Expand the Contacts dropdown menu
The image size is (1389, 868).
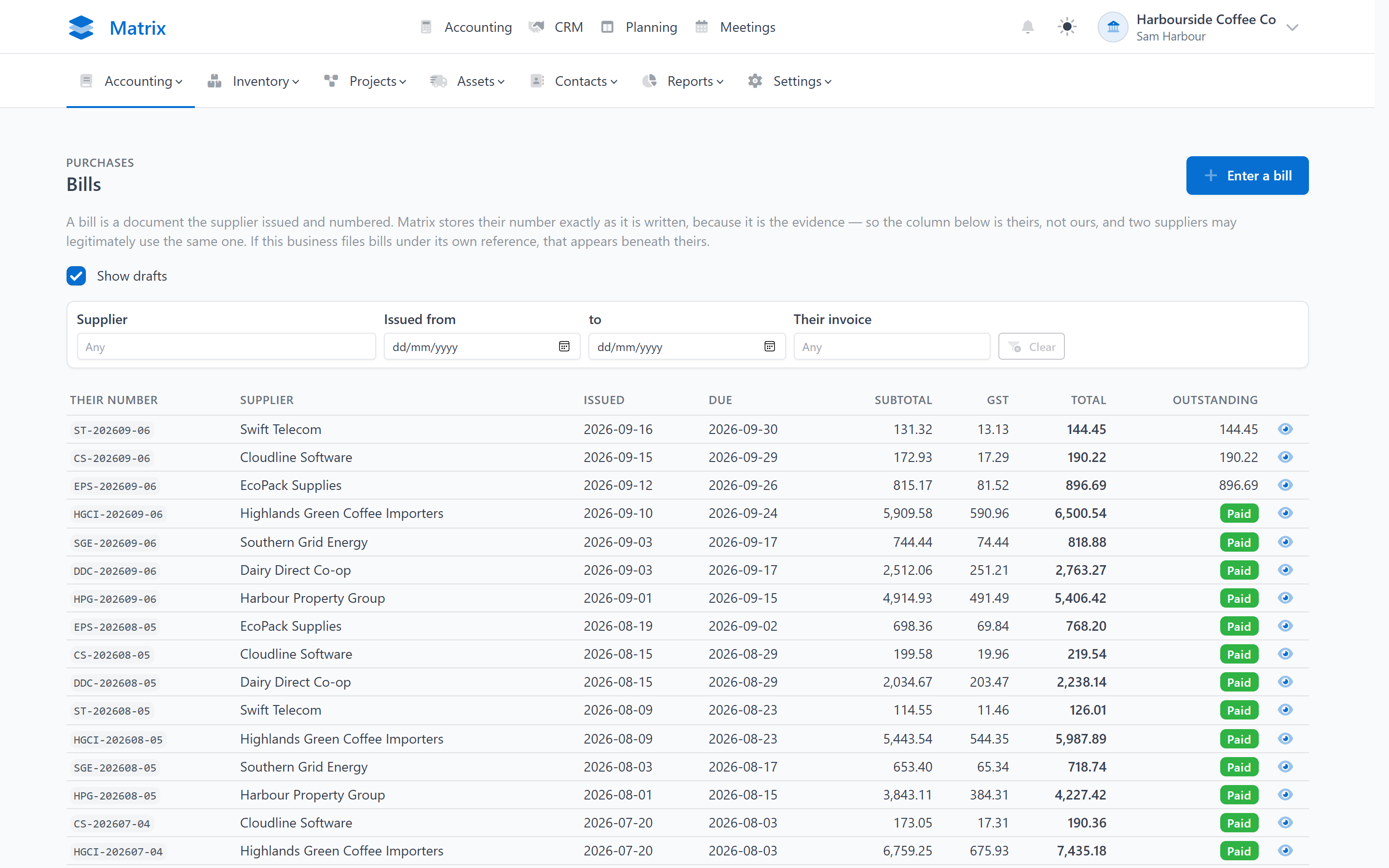click(573, 81)
